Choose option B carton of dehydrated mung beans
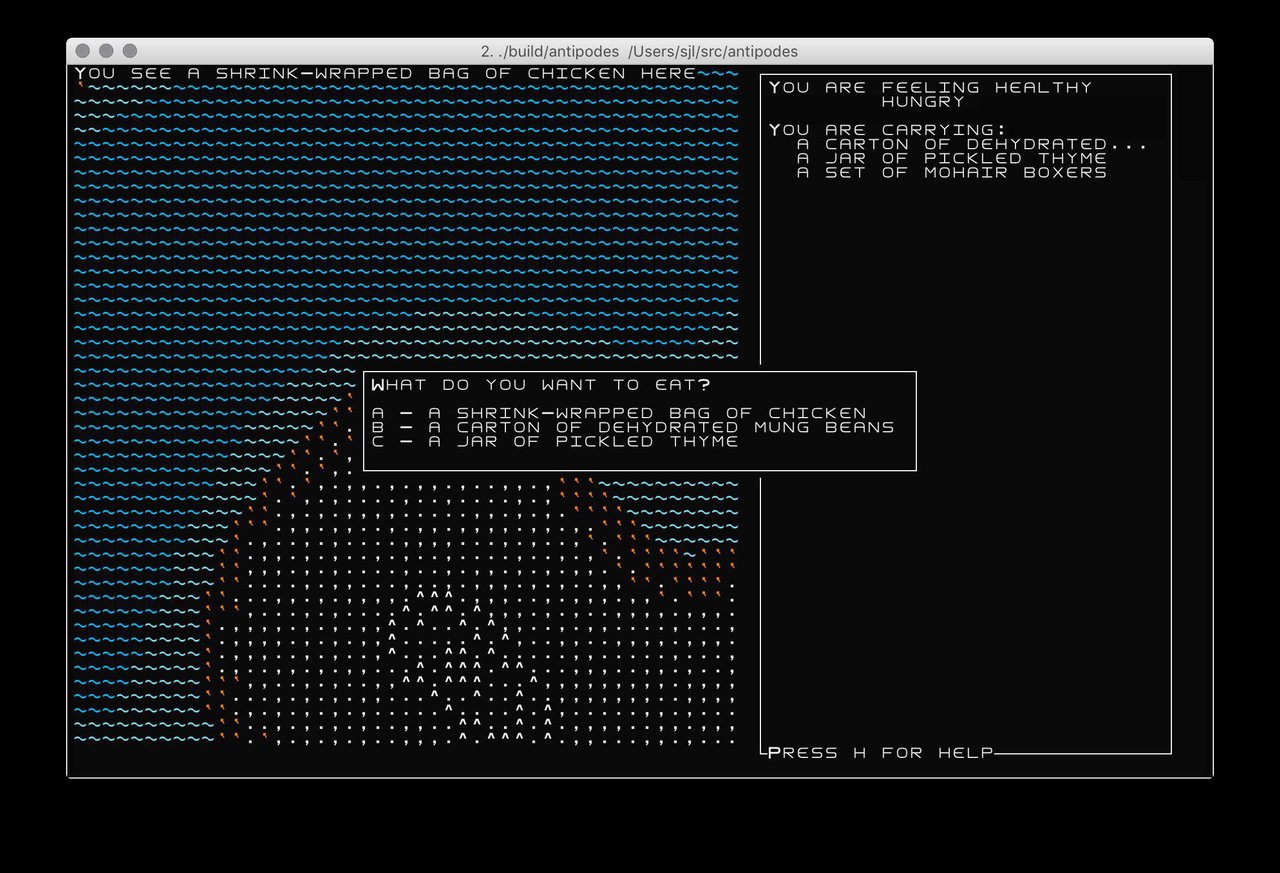Image resolution: width=1280 pixels, height=873 pixels. pos(633,427)
